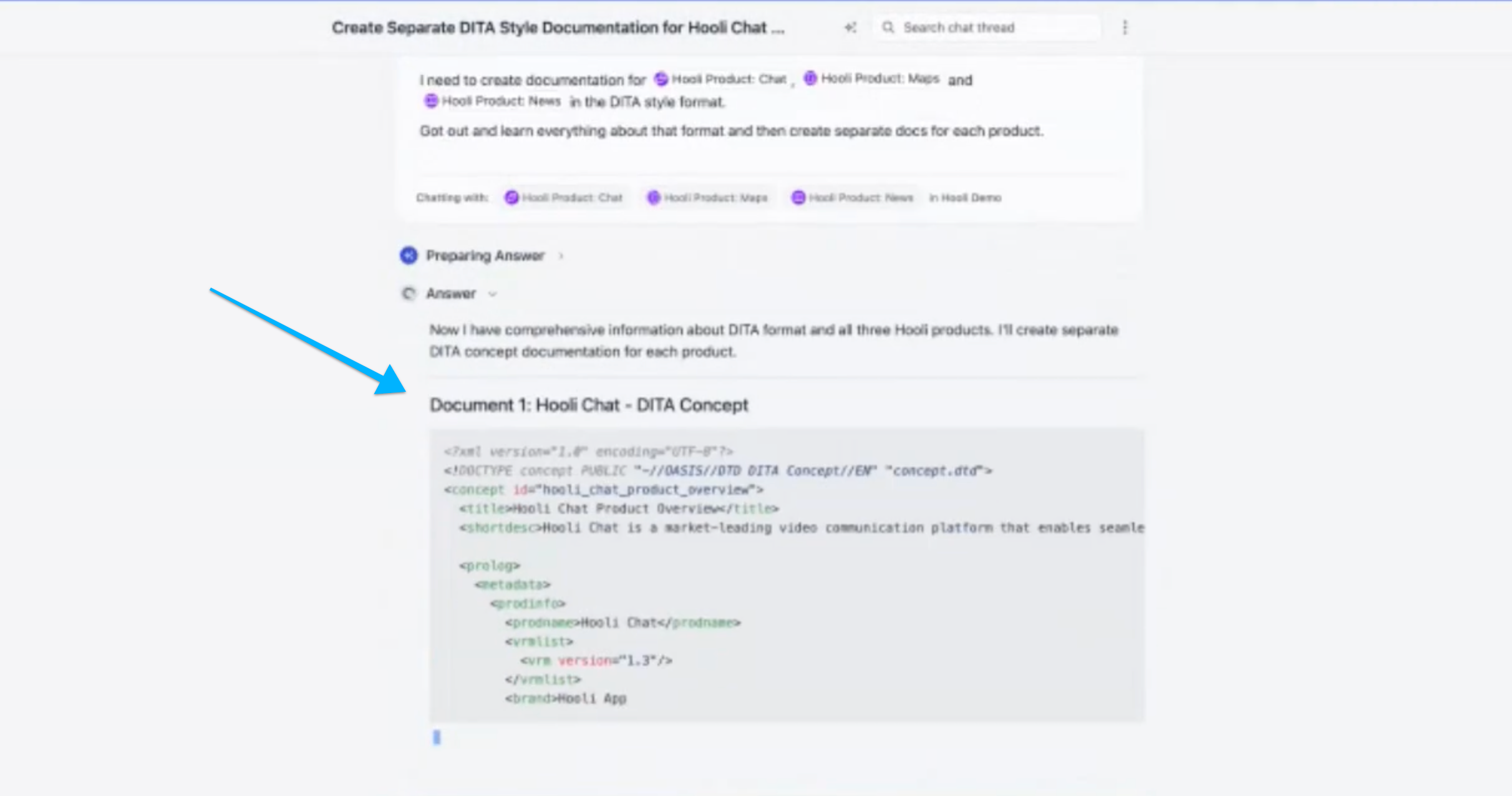Click the purple icon of Hooli Product: Maps chip

tap(653, 198)
